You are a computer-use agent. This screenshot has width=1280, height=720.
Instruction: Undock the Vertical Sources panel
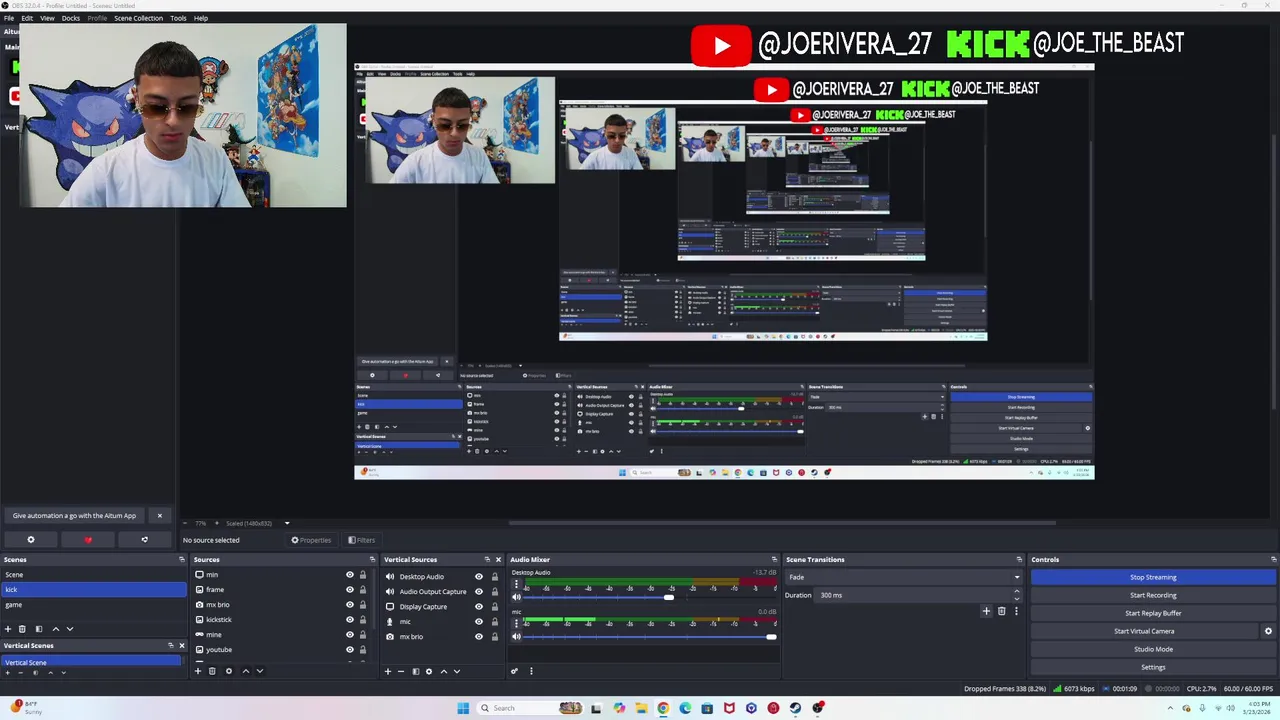tap(487, 559)
